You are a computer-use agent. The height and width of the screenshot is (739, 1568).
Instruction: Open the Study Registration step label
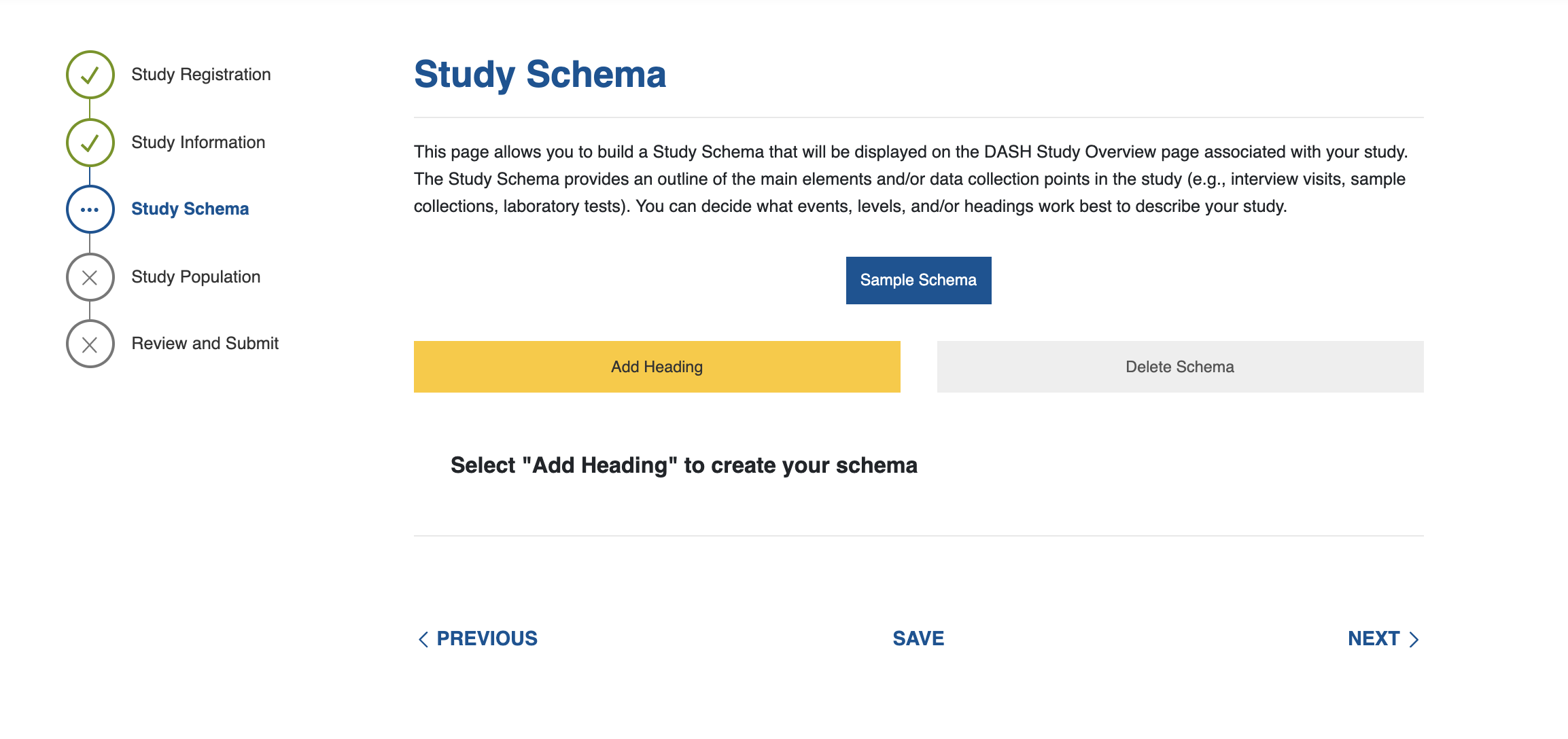pyautogui.click(x=201, y=75)
